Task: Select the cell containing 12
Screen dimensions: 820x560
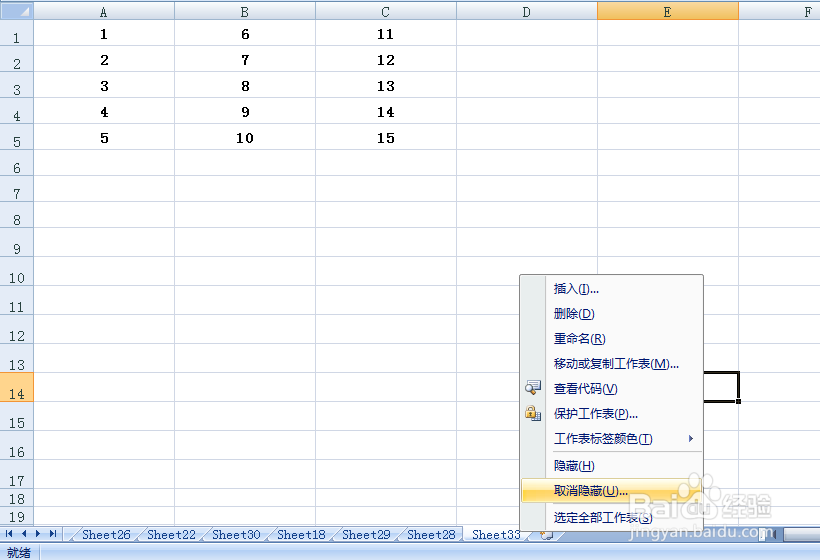Action: [x=386, y=59]
